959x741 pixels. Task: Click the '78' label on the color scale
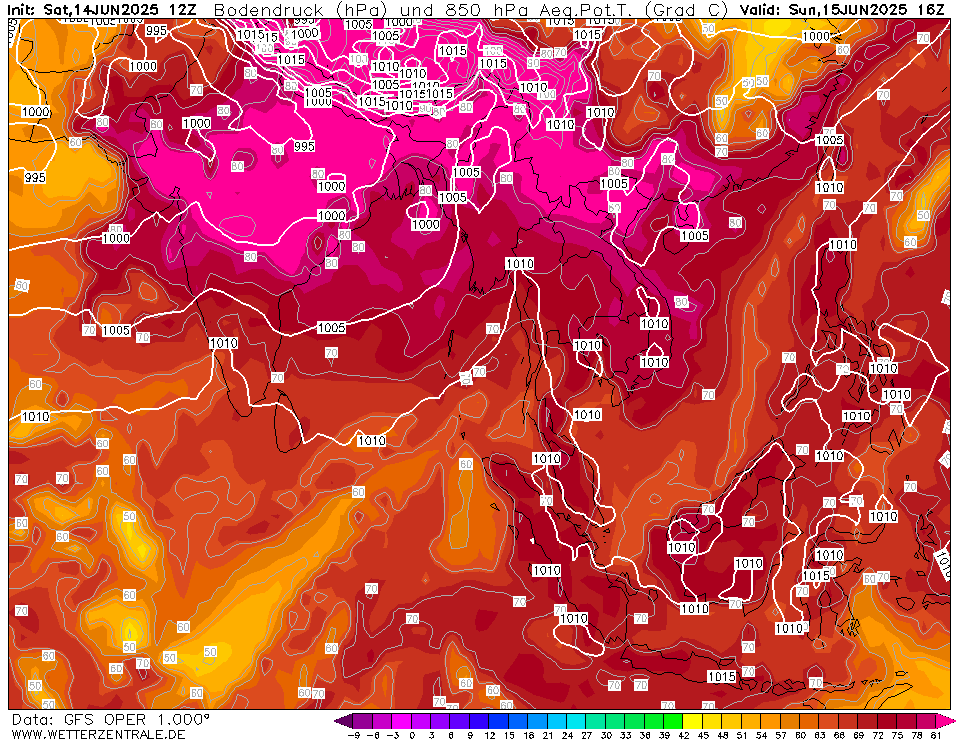916,735
